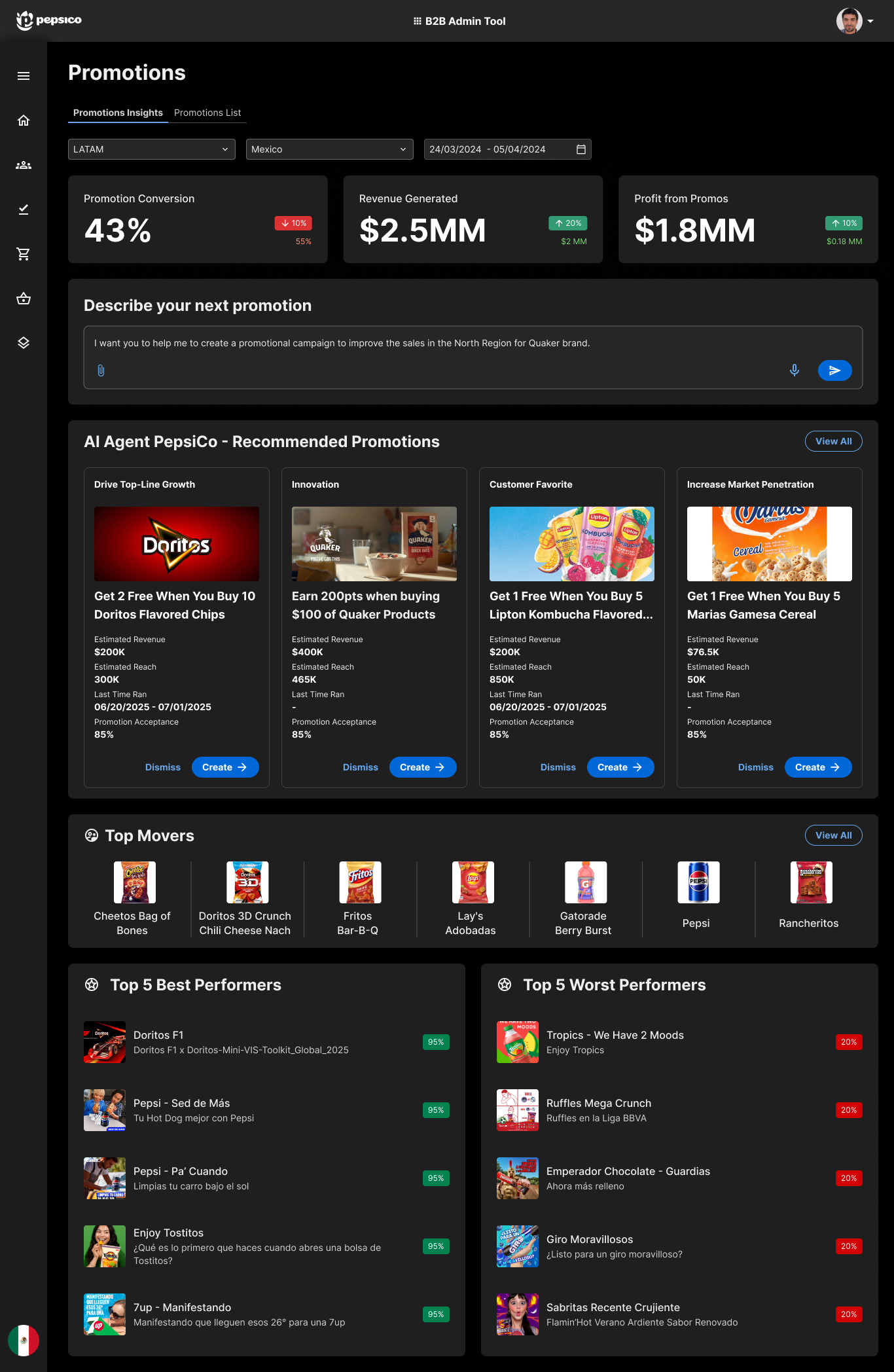Image resolution: width=894 pixels, height=1372 pixels.
Task: Open Giro Moravillosos row
Action: point(679,1246)
